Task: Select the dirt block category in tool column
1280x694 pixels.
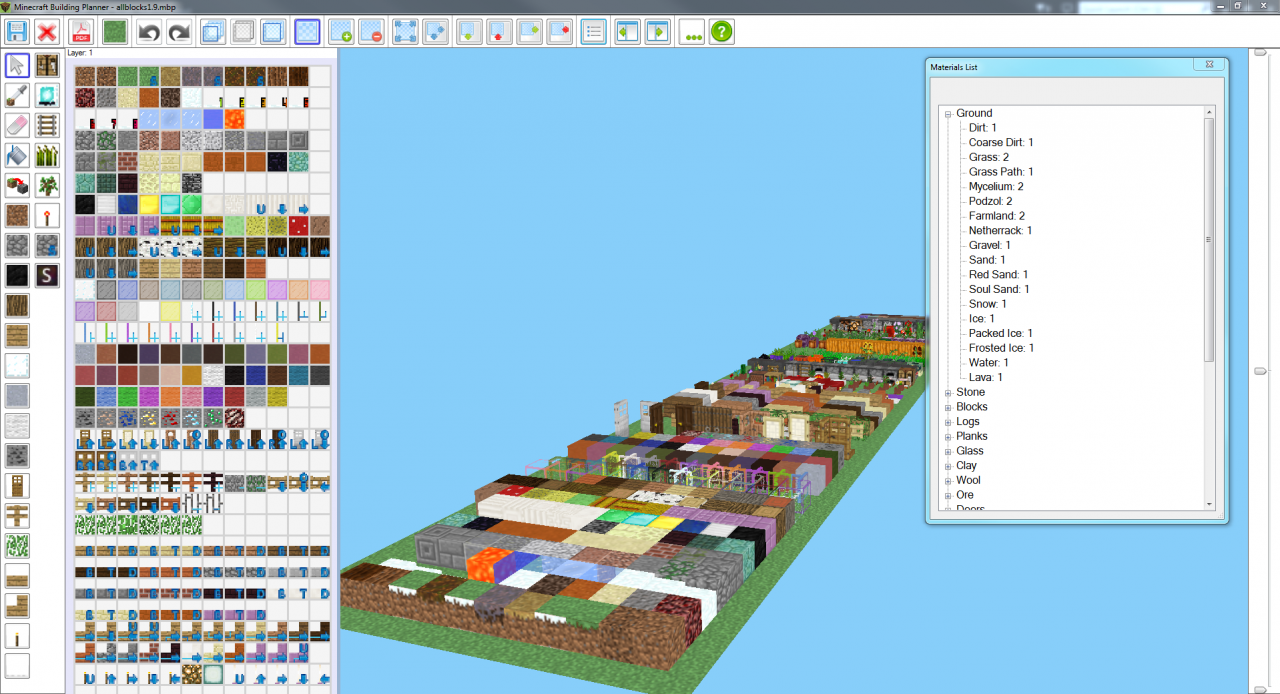Action: coord(17,215)
